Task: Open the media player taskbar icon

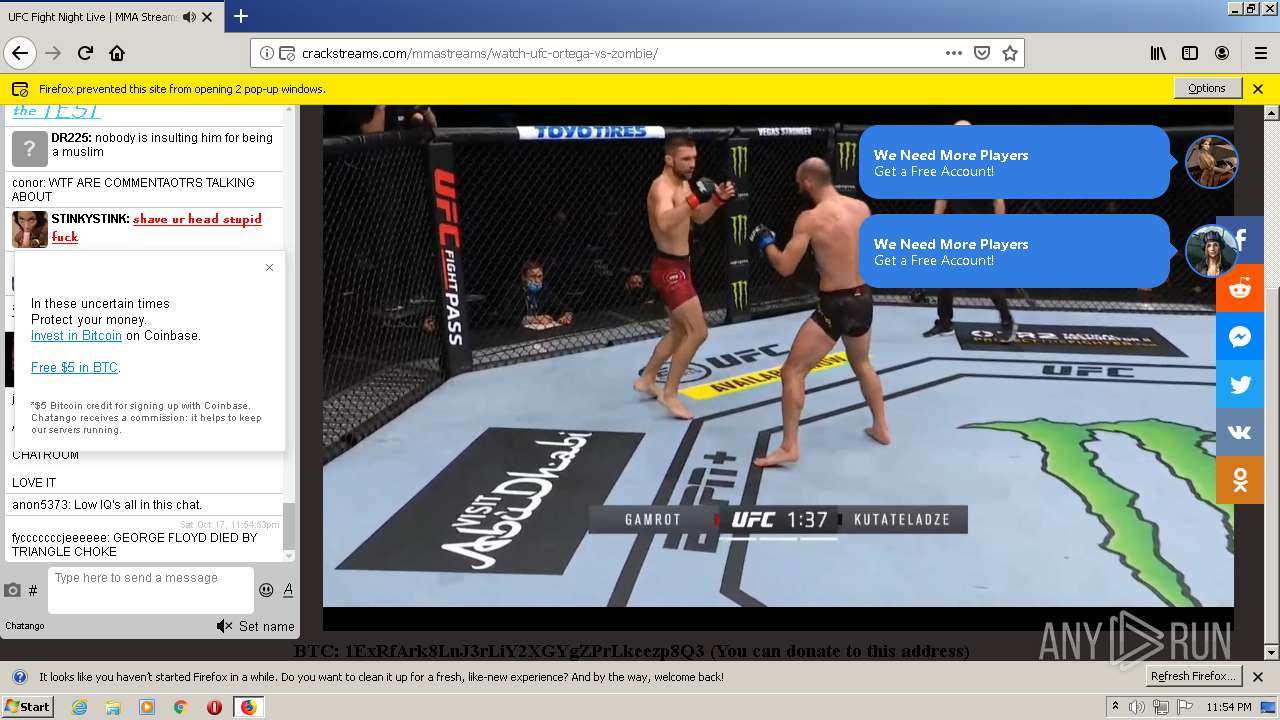Action: click(147, 707)
